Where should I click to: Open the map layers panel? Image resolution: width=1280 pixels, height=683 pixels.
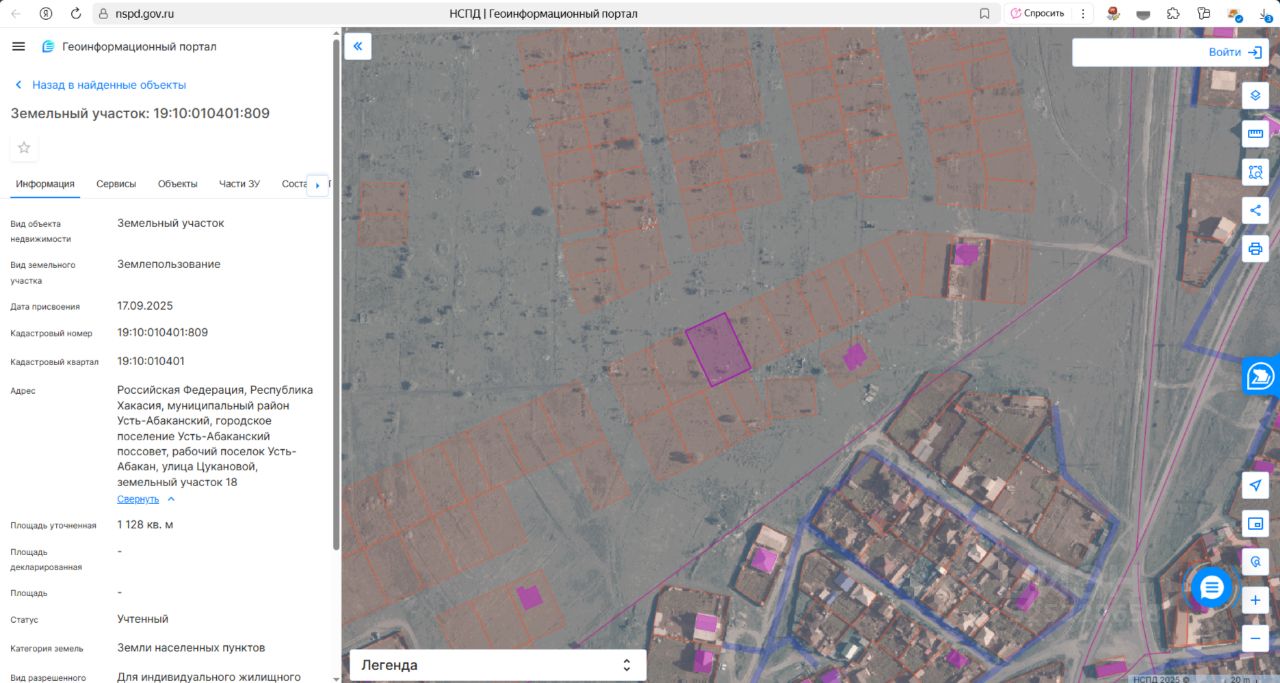[1256, 95]
